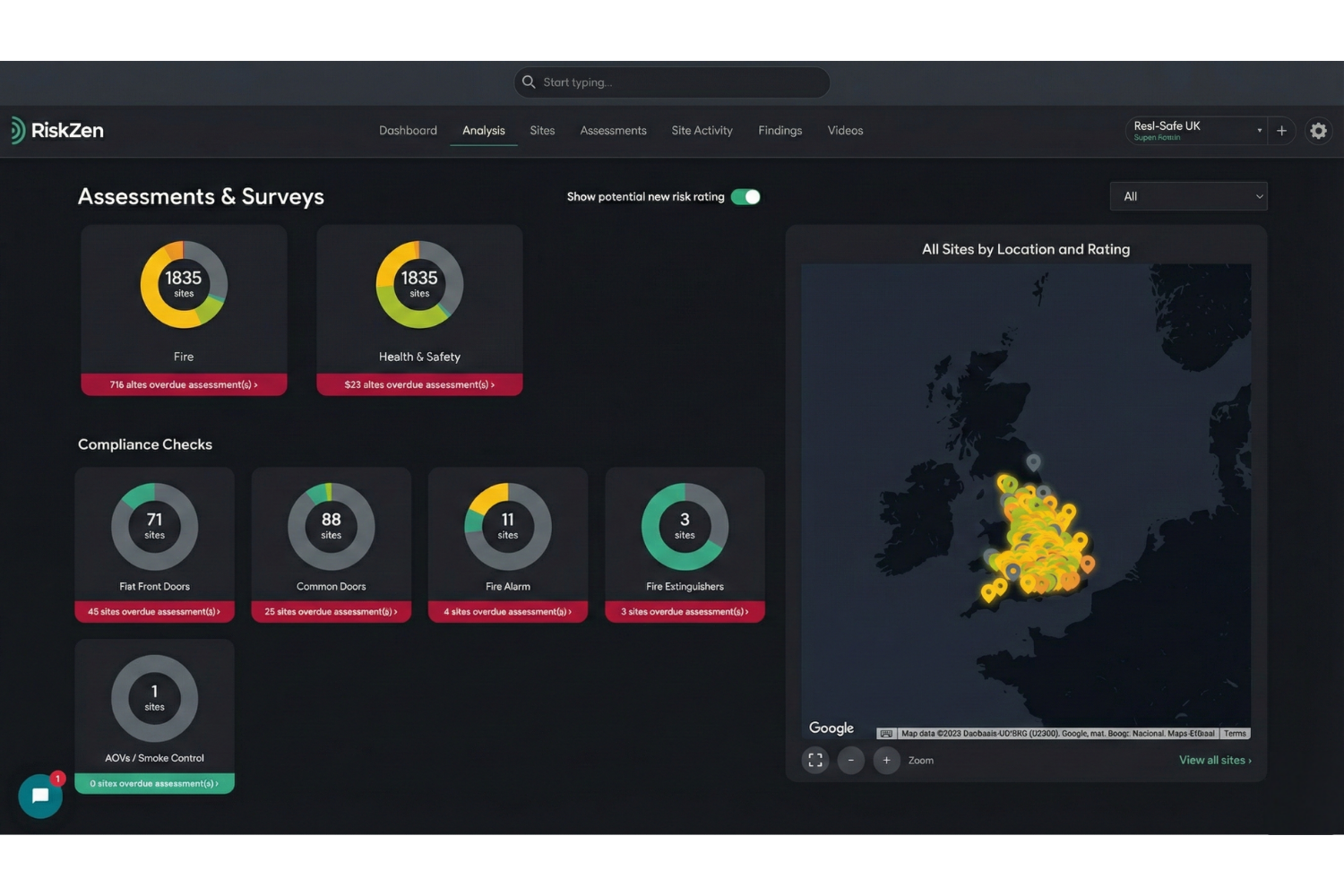The width and height of the screenshot is (1344, 896).
Task: Zoom out the map with minus button
Action: tap(851, 760)
